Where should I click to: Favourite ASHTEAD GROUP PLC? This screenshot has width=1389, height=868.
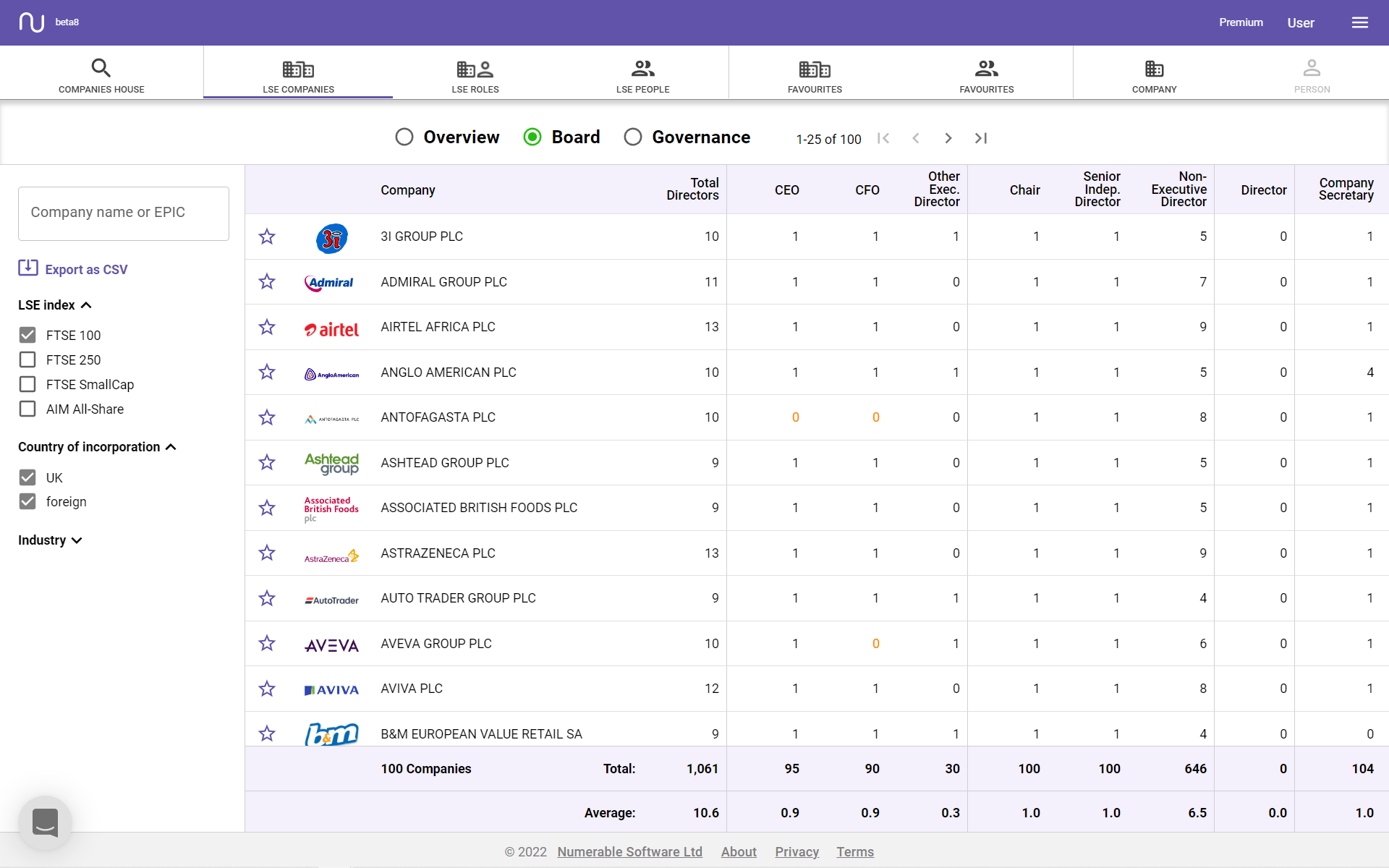pos(267,462)
